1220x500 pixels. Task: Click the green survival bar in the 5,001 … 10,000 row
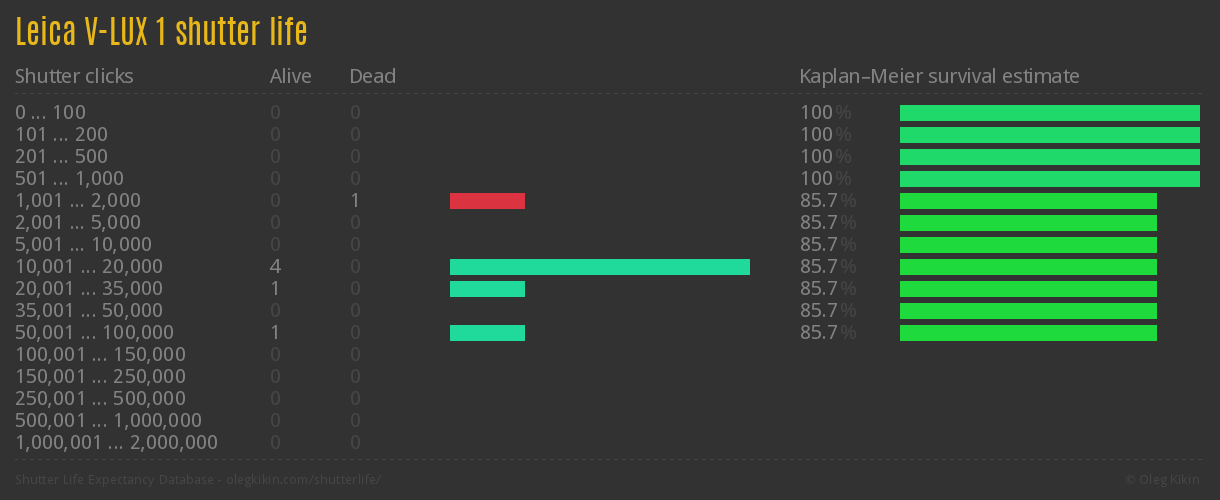click(x=1028, y=245)
